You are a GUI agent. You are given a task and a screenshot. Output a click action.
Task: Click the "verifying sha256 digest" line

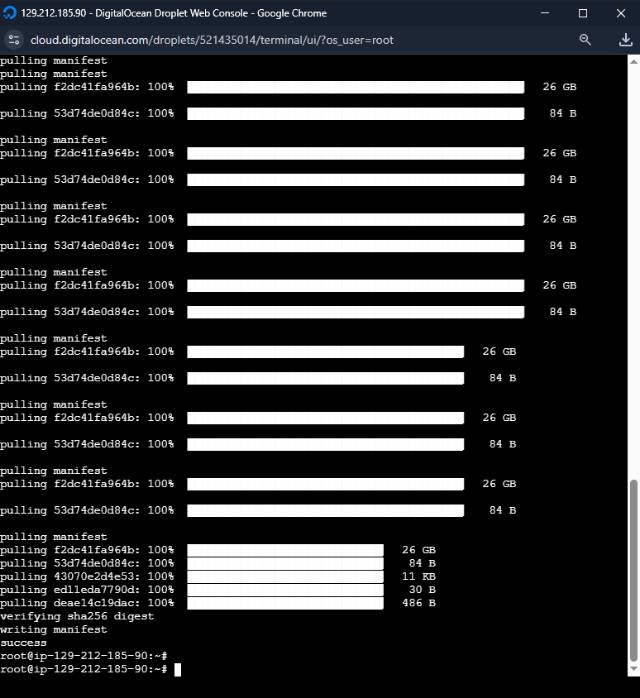[x=77, y=617]
